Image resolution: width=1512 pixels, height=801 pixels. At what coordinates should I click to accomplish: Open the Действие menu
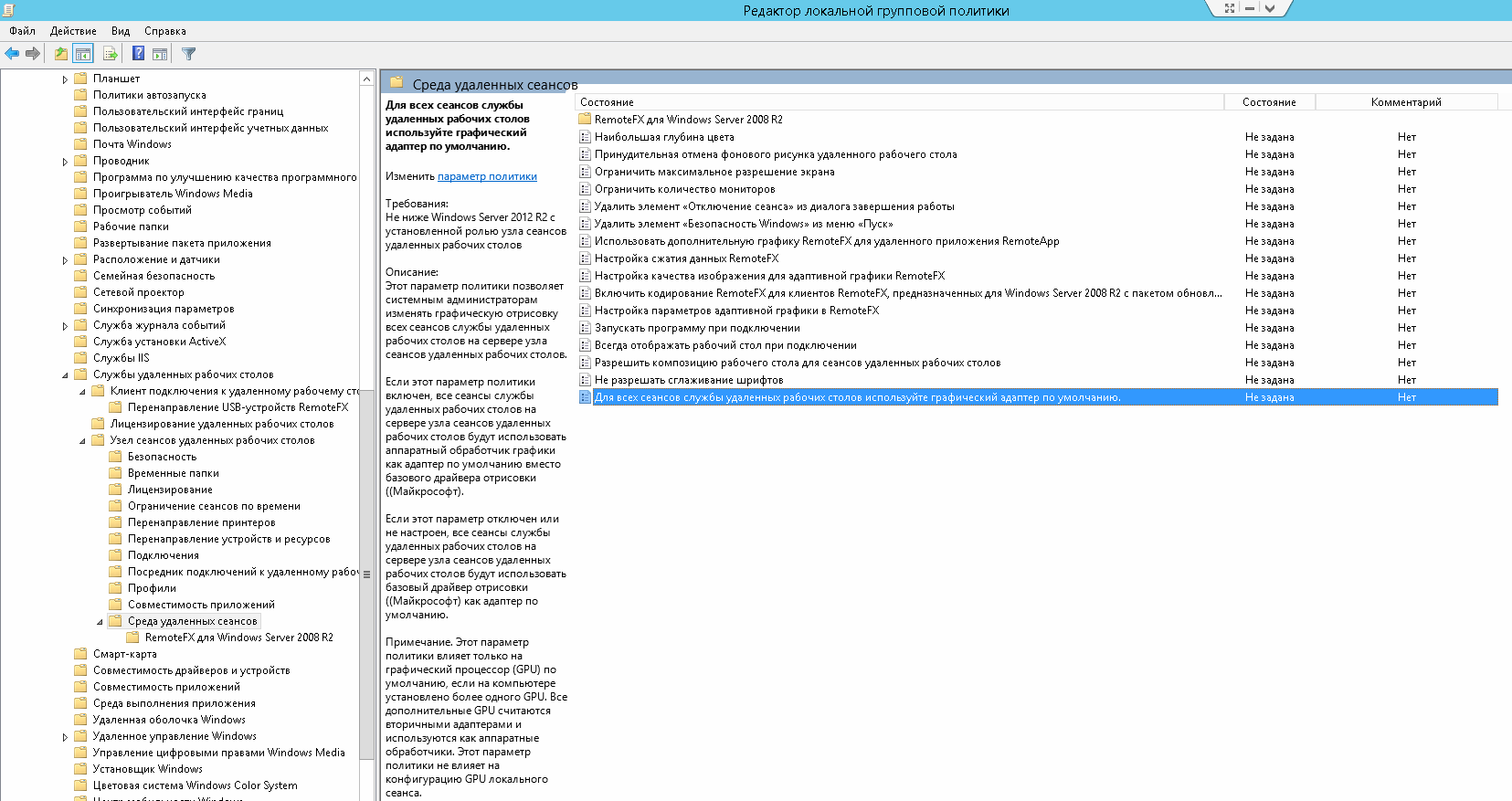[73, 31]
